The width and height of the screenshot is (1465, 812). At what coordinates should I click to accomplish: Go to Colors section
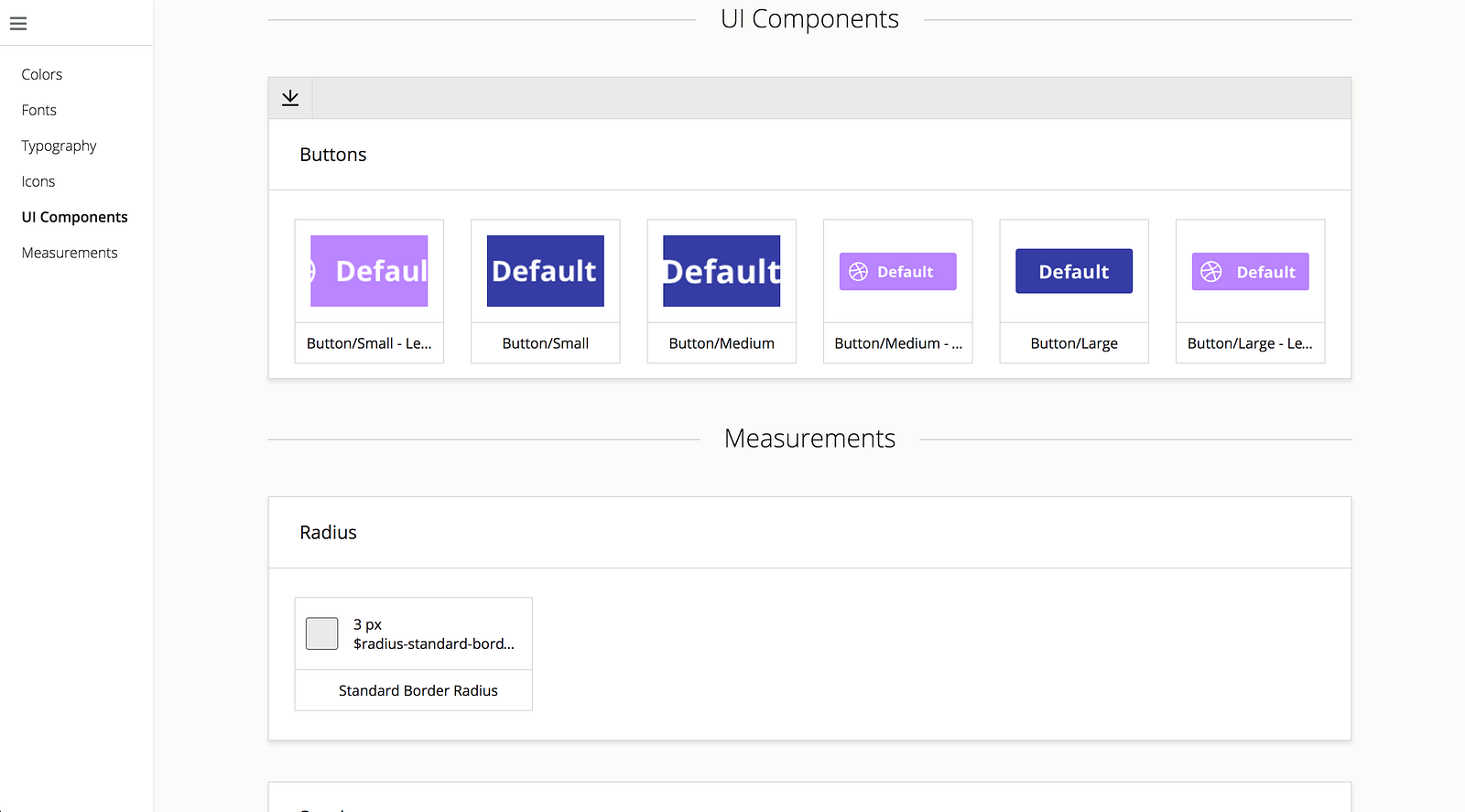[42, 74]
